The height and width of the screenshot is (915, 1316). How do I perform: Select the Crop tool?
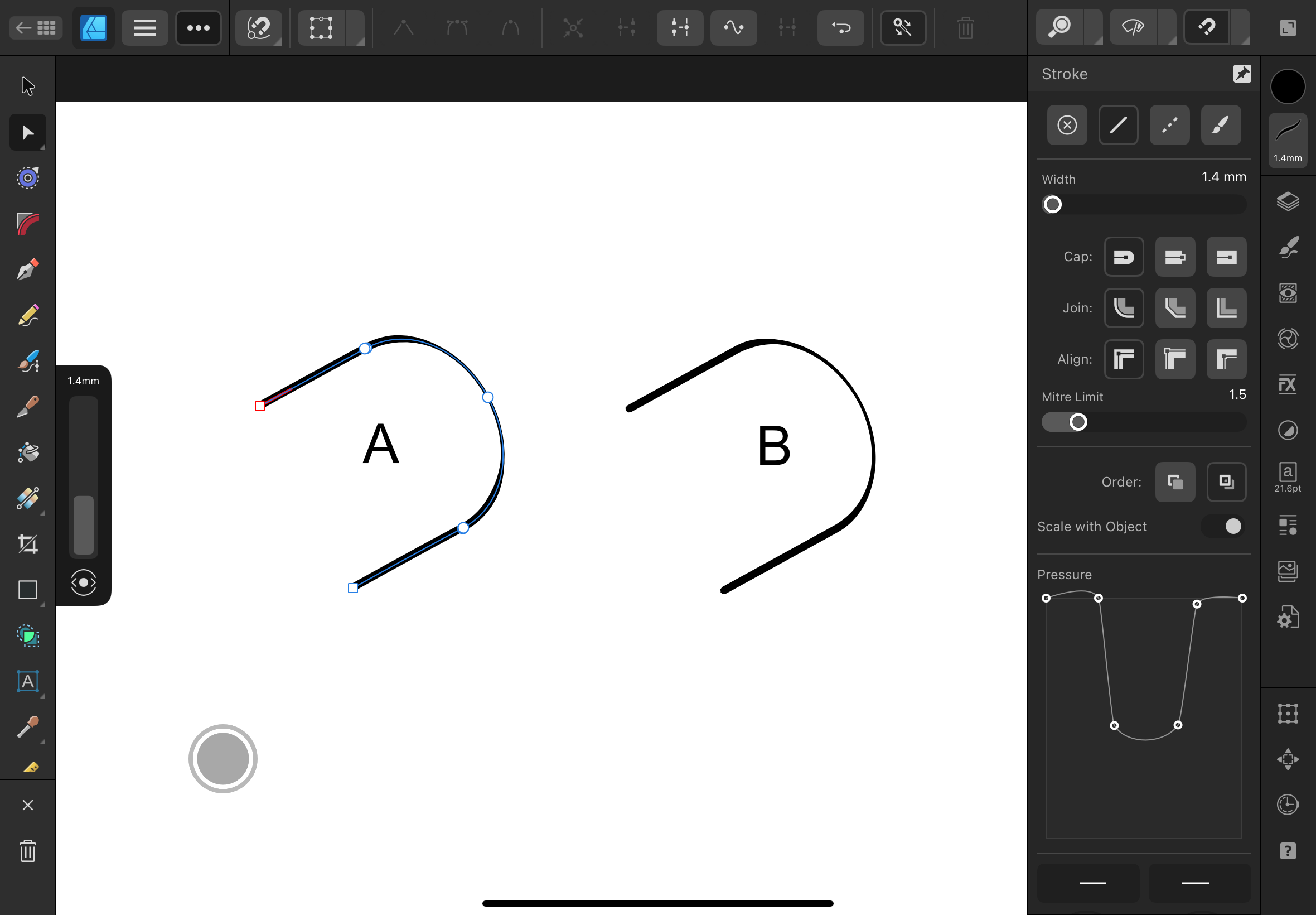(27, 544)
